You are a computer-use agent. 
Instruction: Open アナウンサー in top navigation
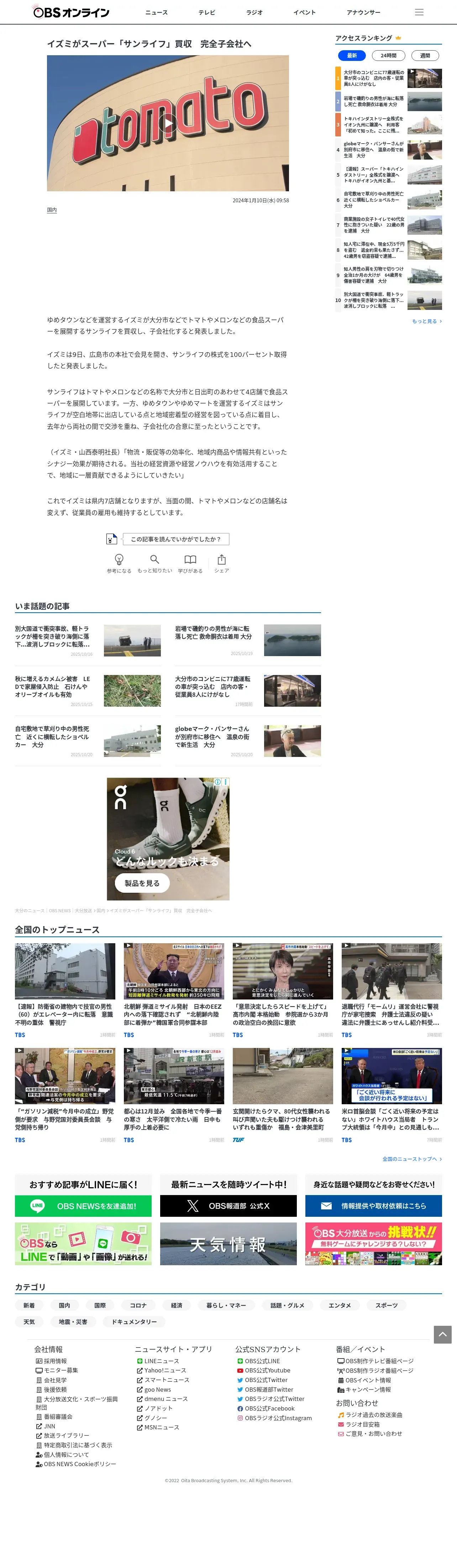[363, 12]
